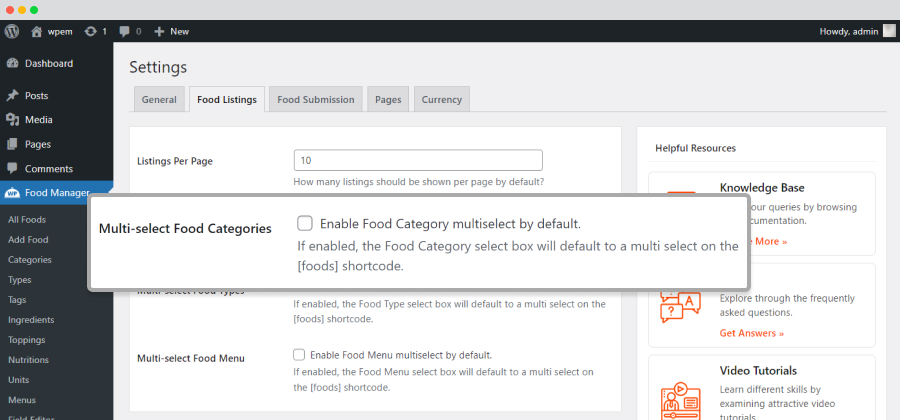Open the Menus submenu
The image size is (900, 420).
[22, 400]
